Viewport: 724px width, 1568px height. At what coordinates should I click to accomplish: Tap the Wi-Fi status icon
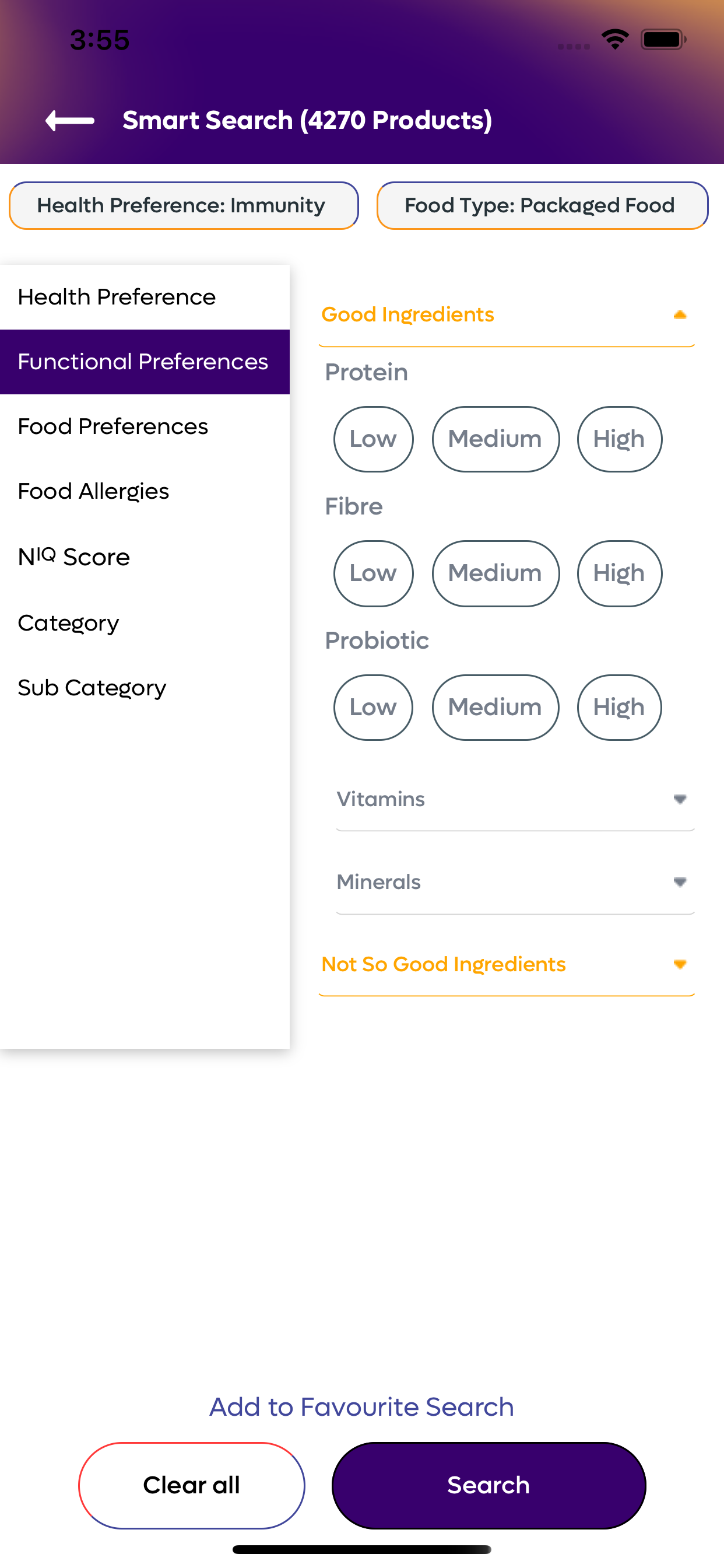(x=614, y=40)
